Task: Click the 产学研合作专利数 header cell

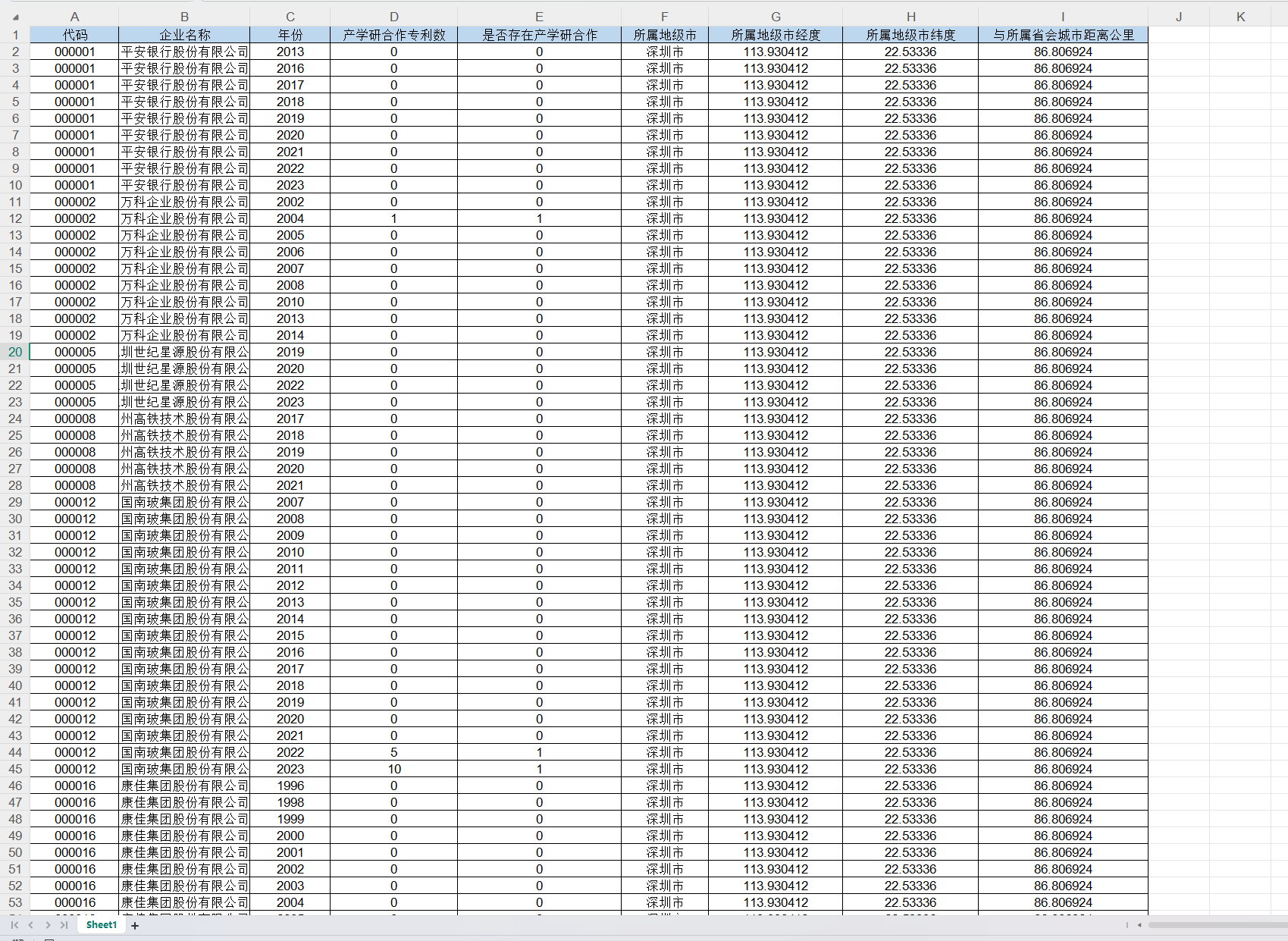Action: pyautogui.click(x=394, y=35)
